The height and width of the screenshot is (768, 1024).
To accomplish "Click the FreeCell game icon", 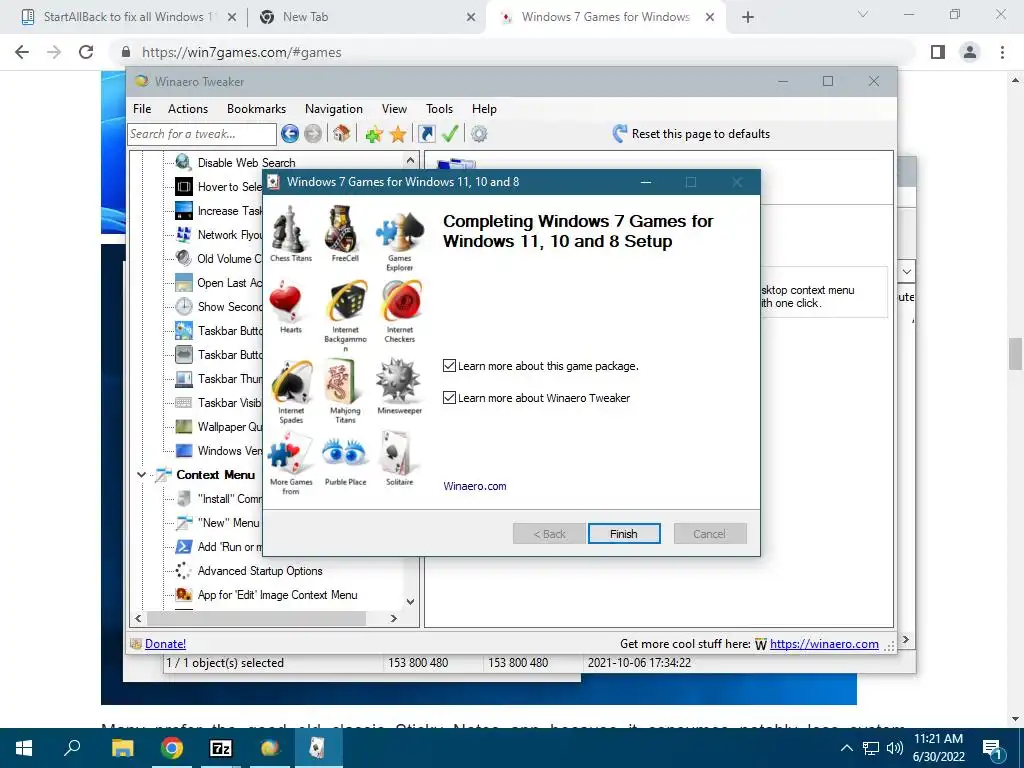I will tap(345, 229).
